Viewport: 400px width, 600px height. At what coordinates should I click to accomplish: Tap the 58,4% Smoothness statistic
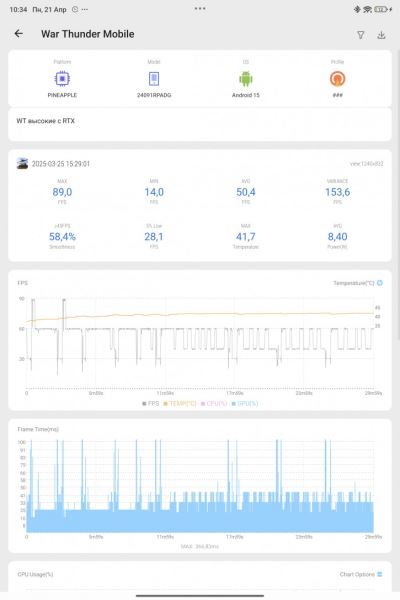(x=62, y=236)
